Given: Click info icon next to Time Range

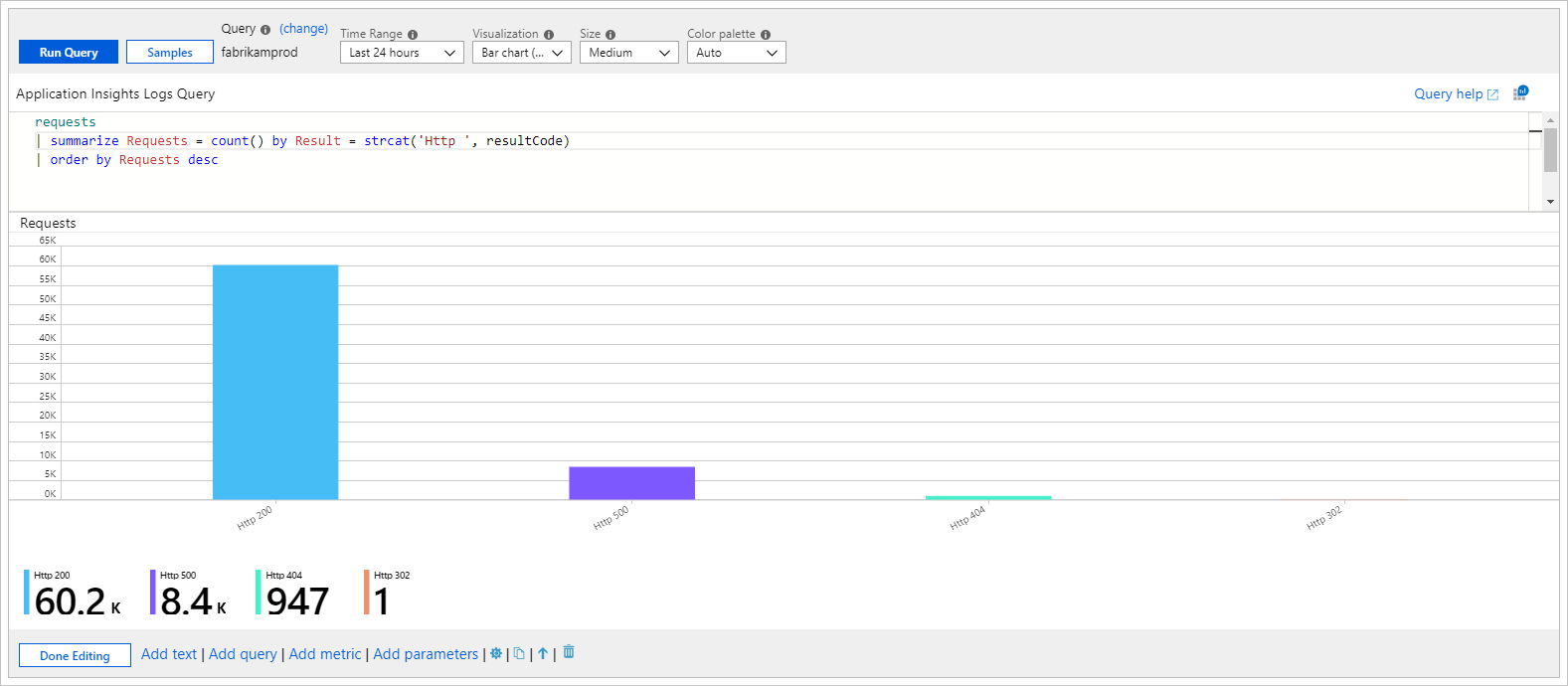Looking at the screenshot, I should pyautogui.click(x=413, y=35).
